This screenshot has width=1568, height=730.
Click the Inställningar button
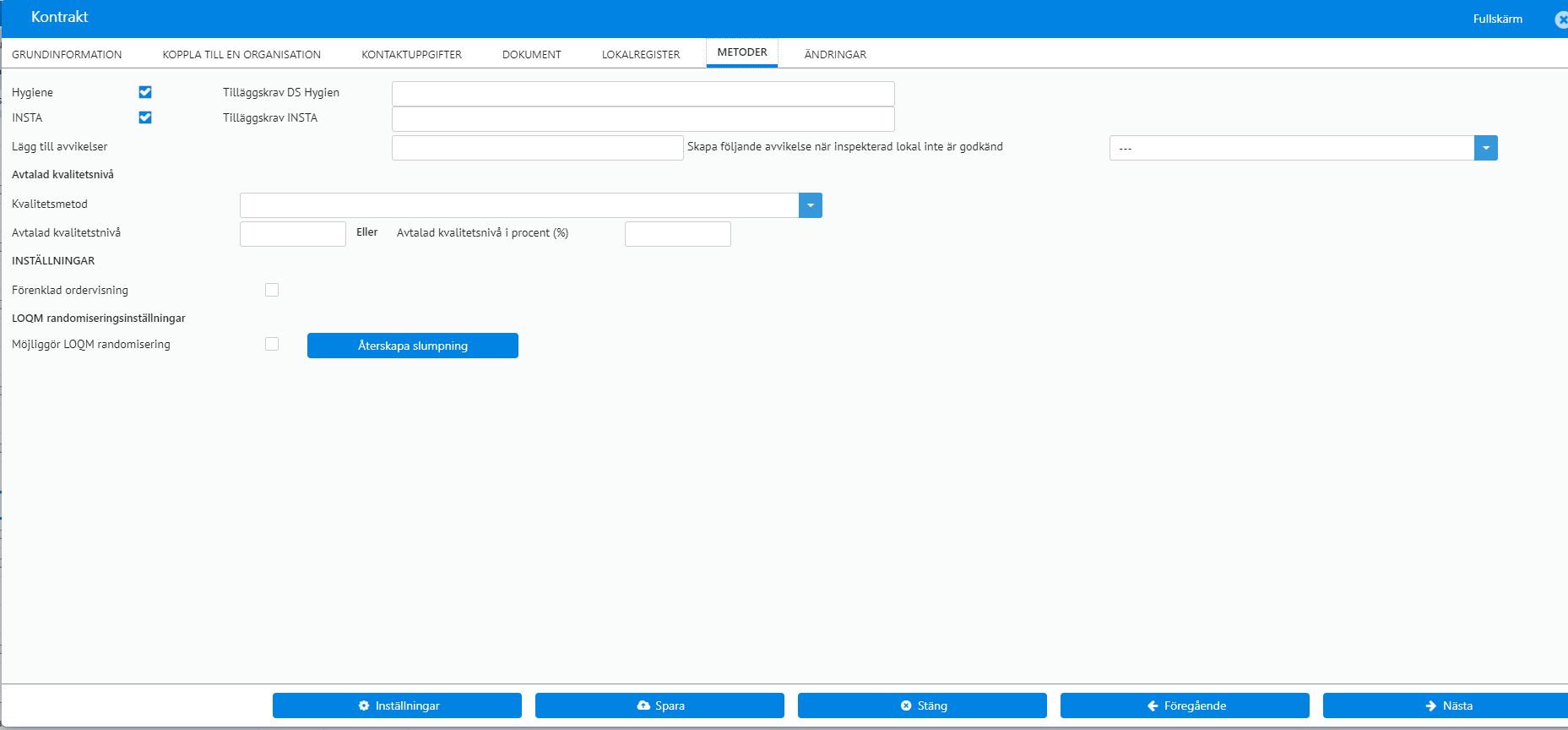coord(397,705)
